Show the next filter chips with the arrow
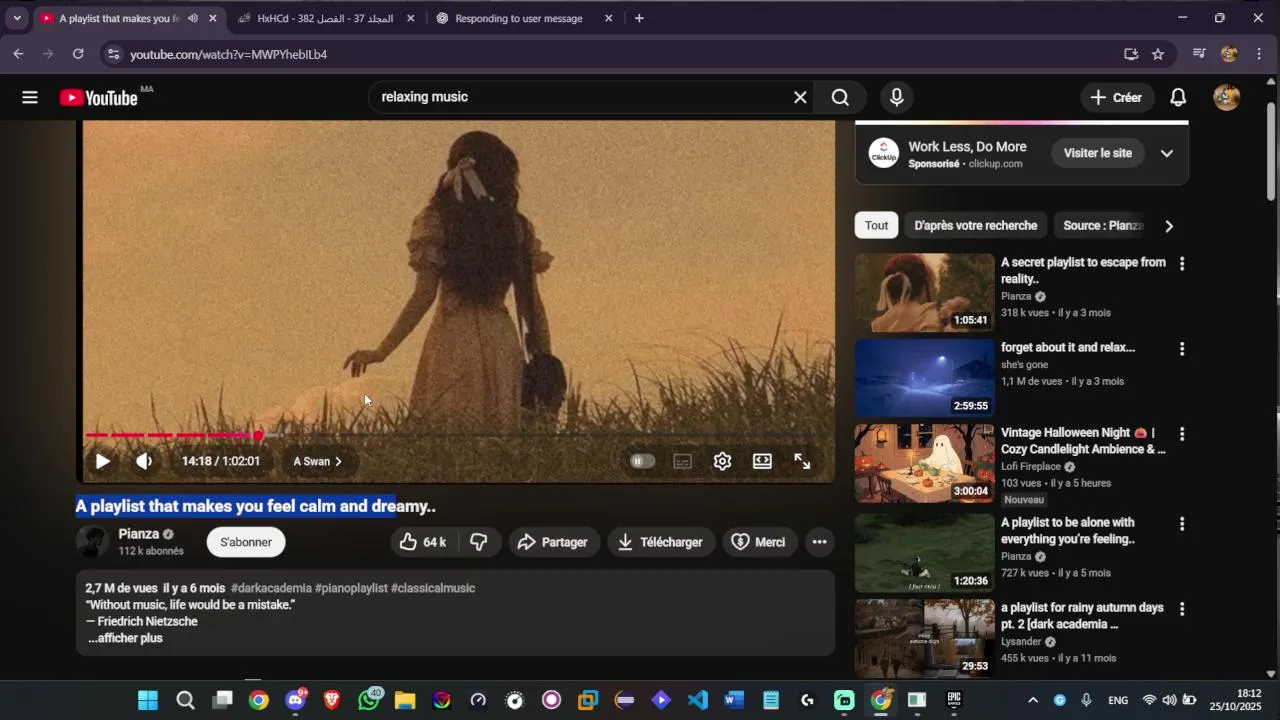Viewport: 1280px width, 720px height. pos(1169,226)
